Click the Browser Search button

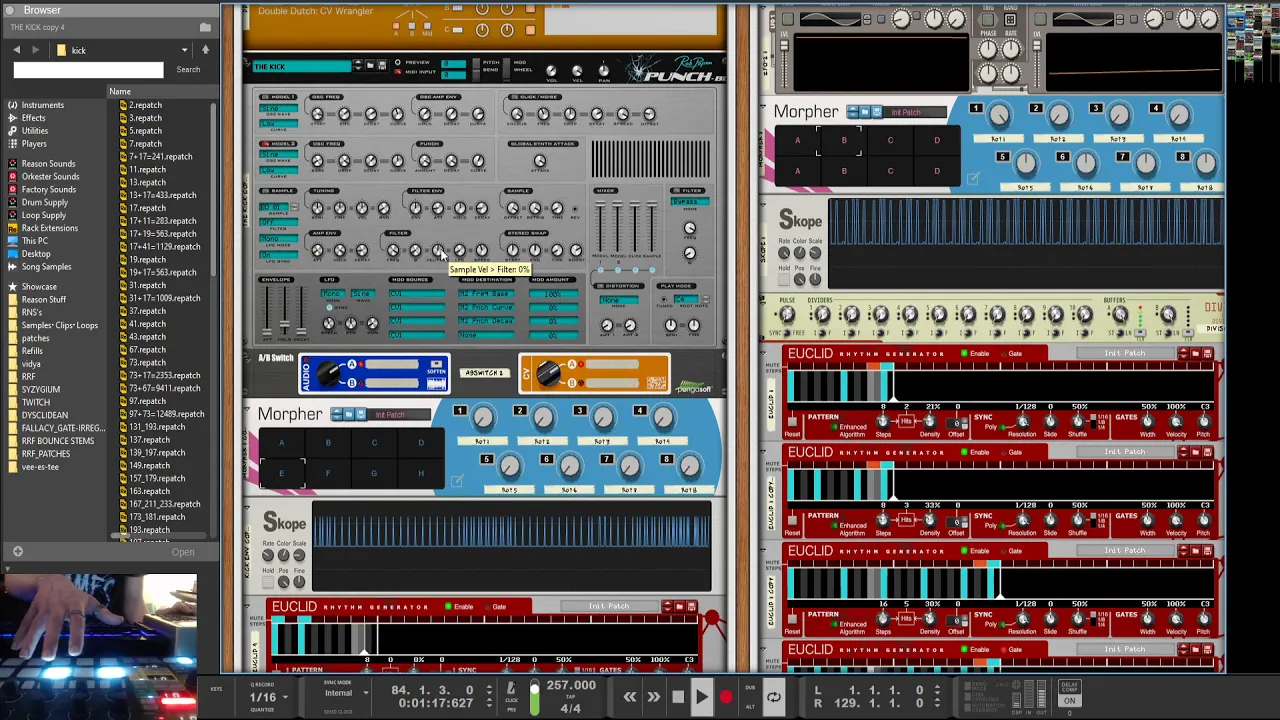[188, 69]
